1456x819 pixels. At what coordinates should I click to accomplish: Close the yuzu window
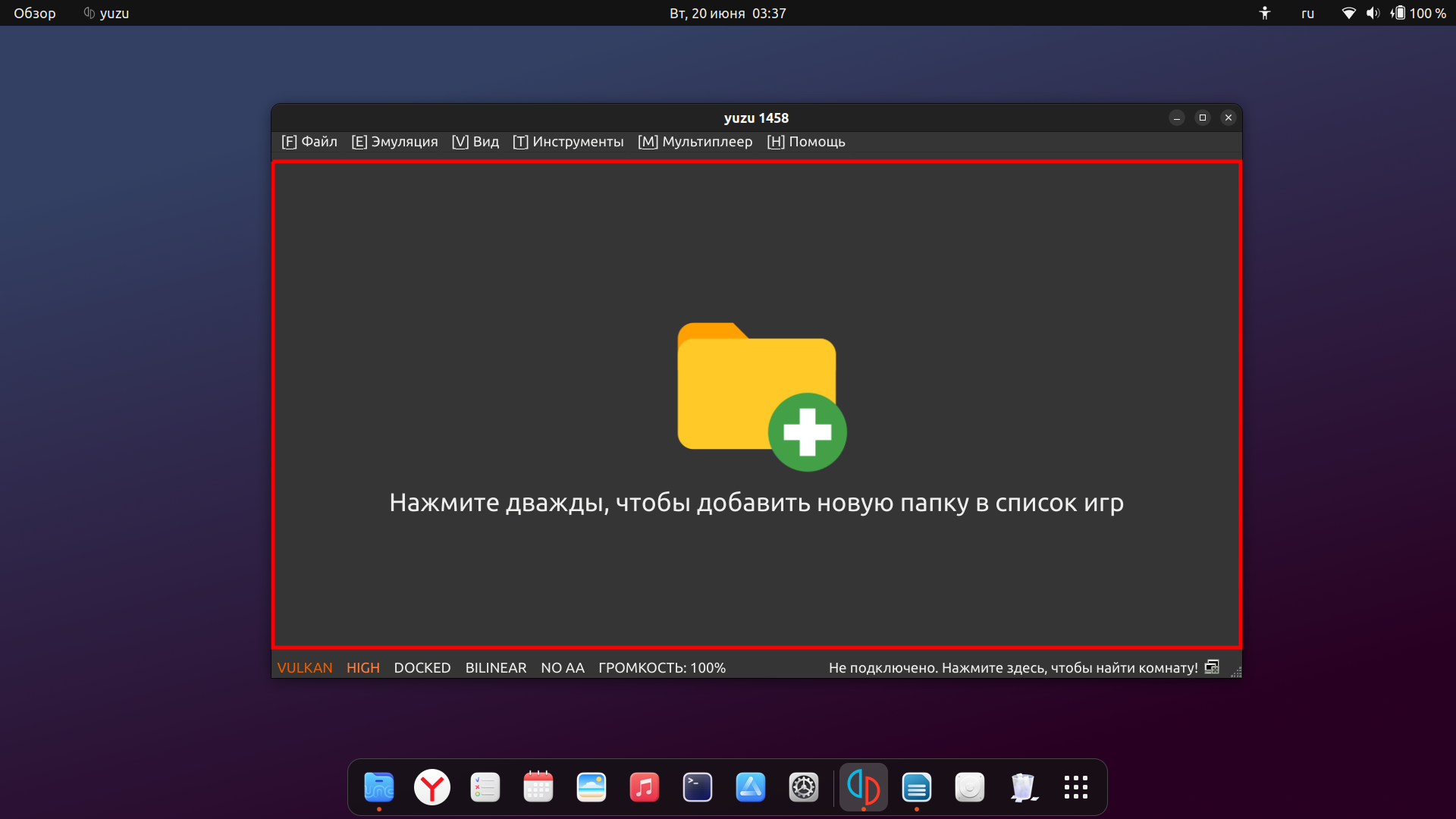(1228, 118)
